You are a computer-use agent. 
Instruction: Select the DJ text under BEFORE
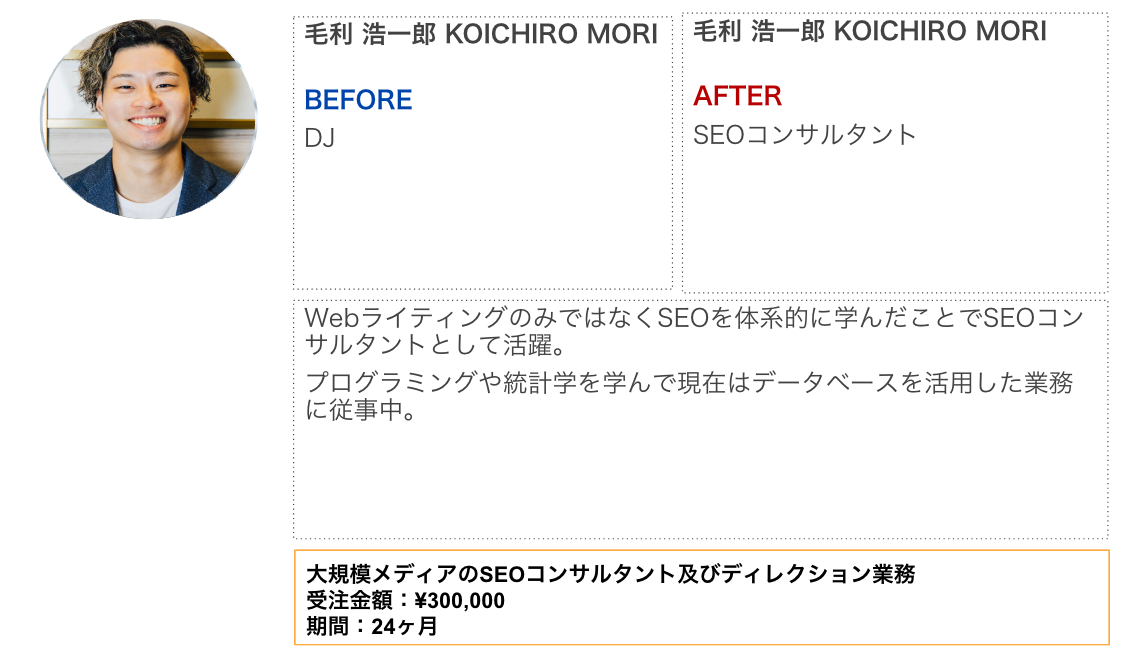[319, 138]
